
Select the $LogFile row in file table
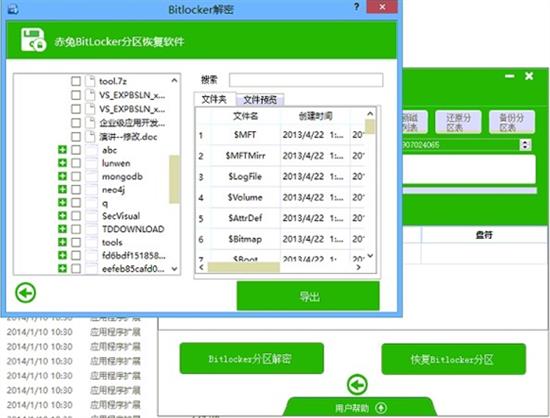[281, 177]
